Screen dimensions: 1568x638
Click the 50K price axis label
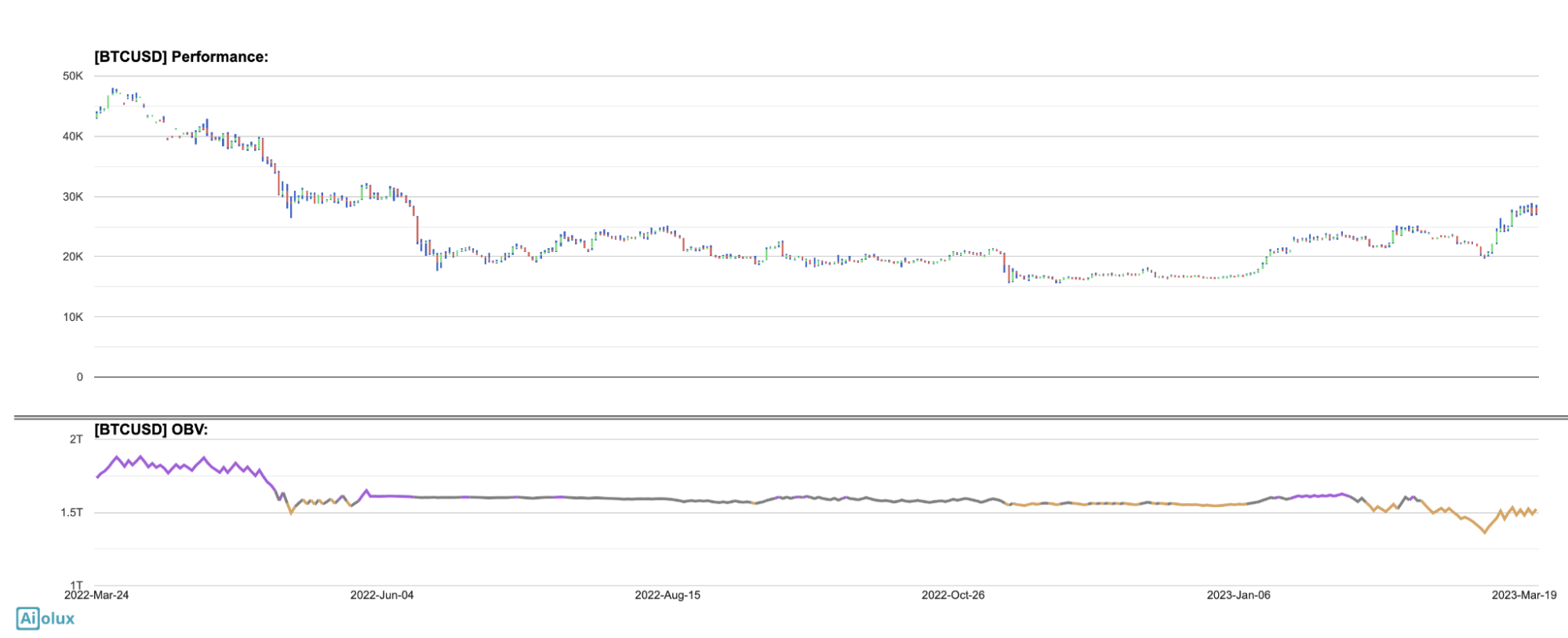pos(73,76)
